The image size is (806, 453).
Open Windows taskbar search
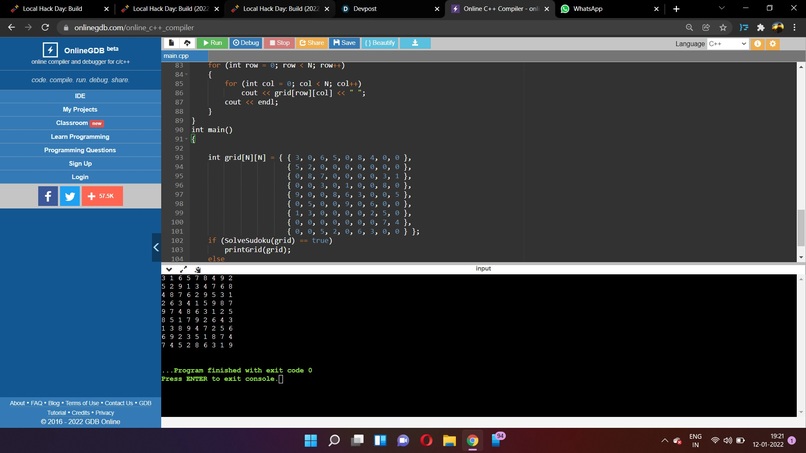point(334,441)
